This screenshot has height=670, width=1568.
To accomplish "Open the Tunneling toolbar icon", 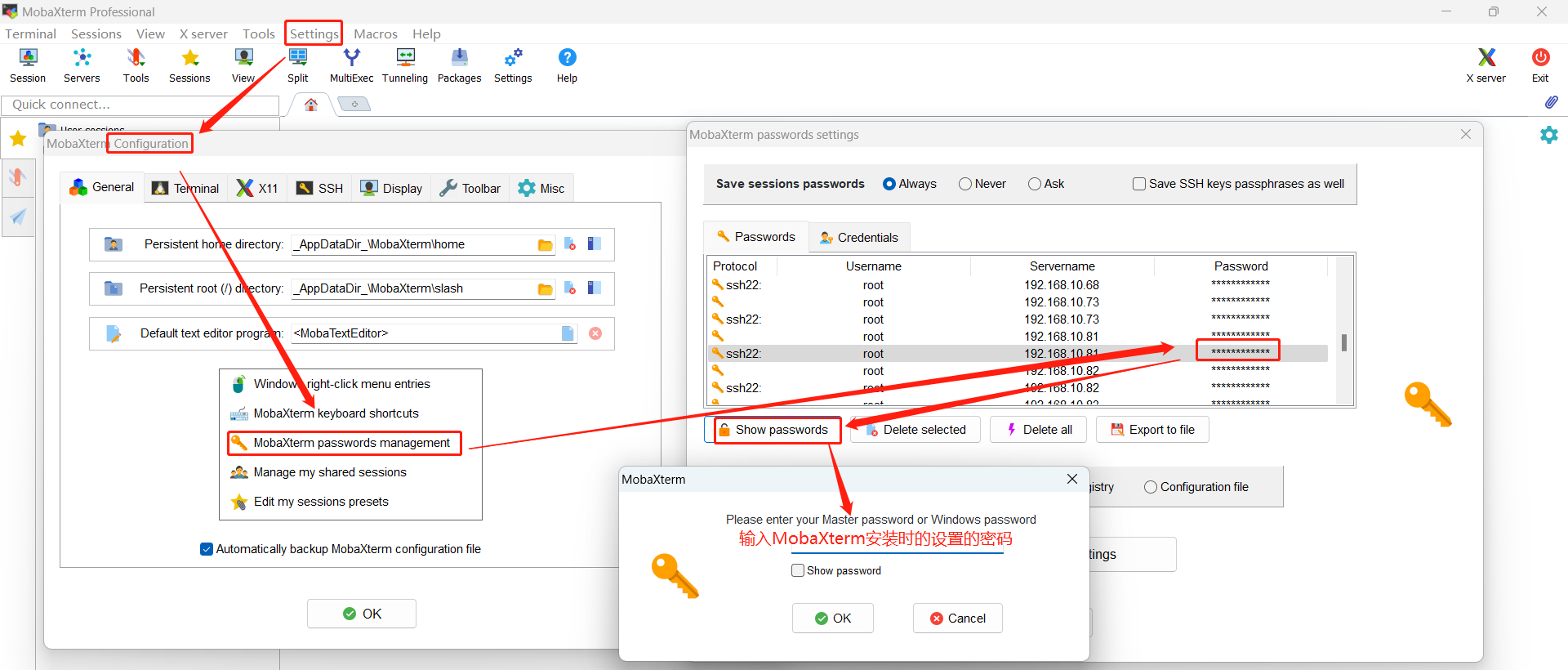I will (405, 65).
